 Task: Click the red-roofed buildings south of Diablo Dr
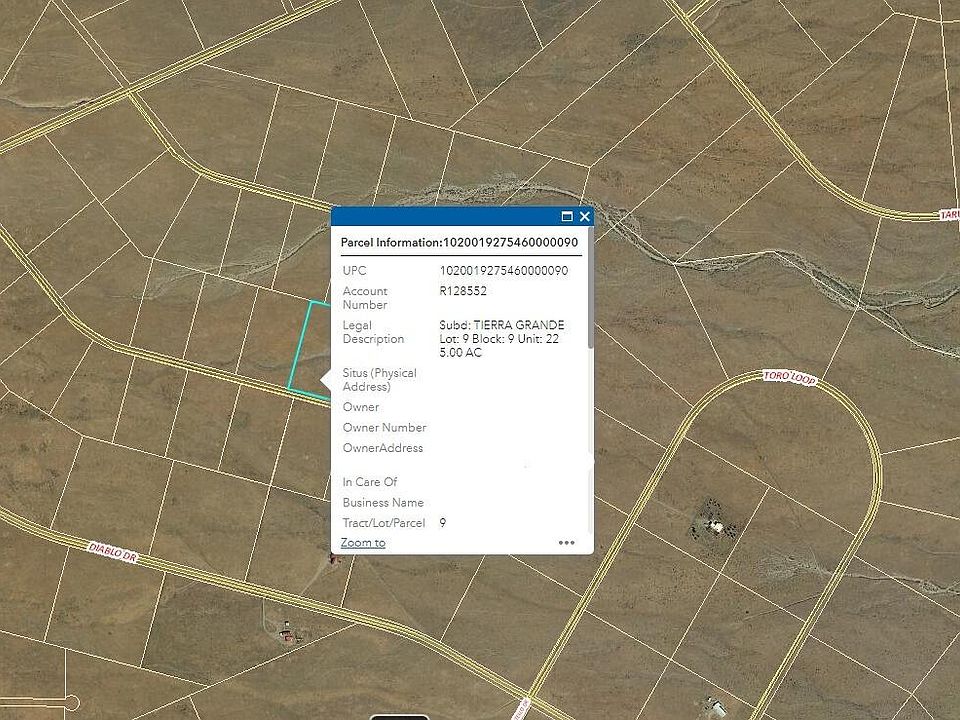287,634
